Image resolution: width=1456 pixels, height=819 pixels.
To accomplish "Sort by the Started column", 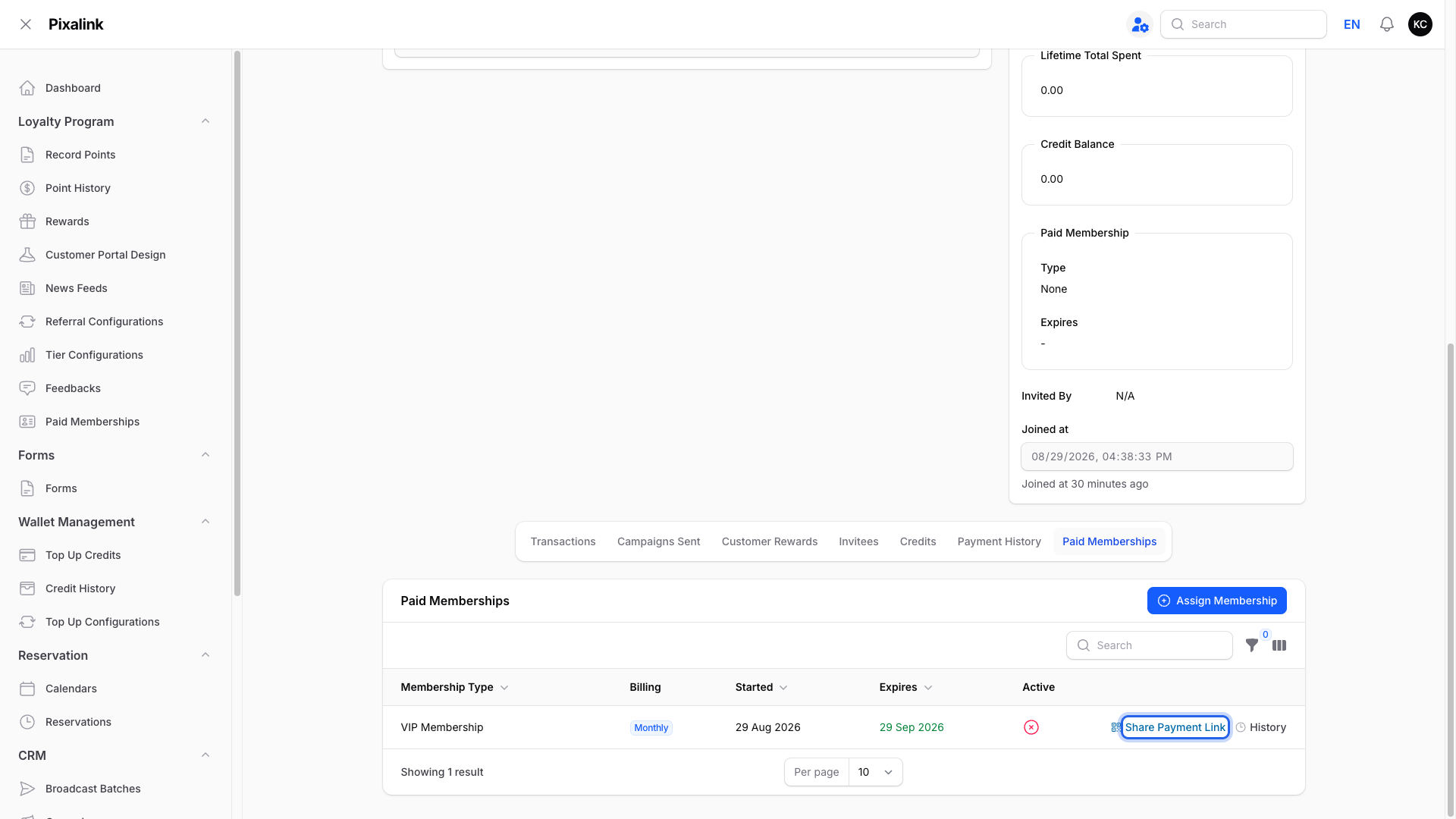I will [x=761, y=687].
